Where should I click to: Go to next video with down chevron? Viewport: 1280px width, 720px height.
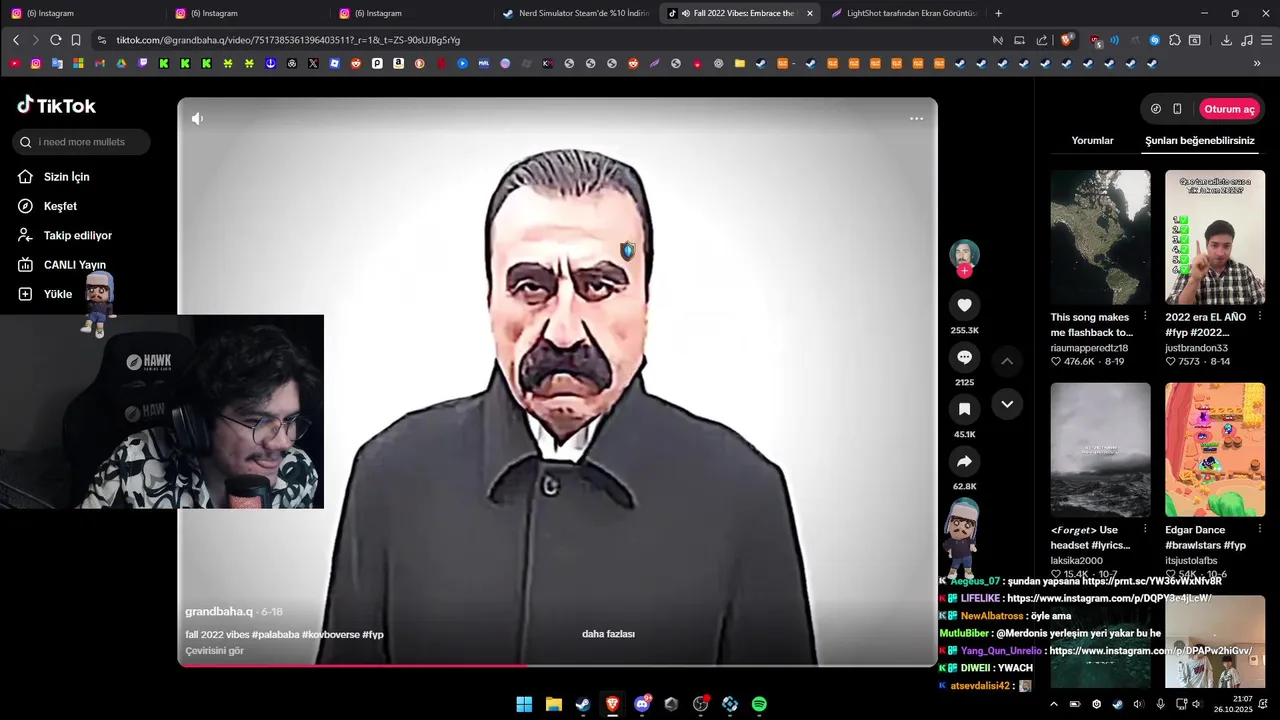pyautogui.click(x=1007, y=404)
